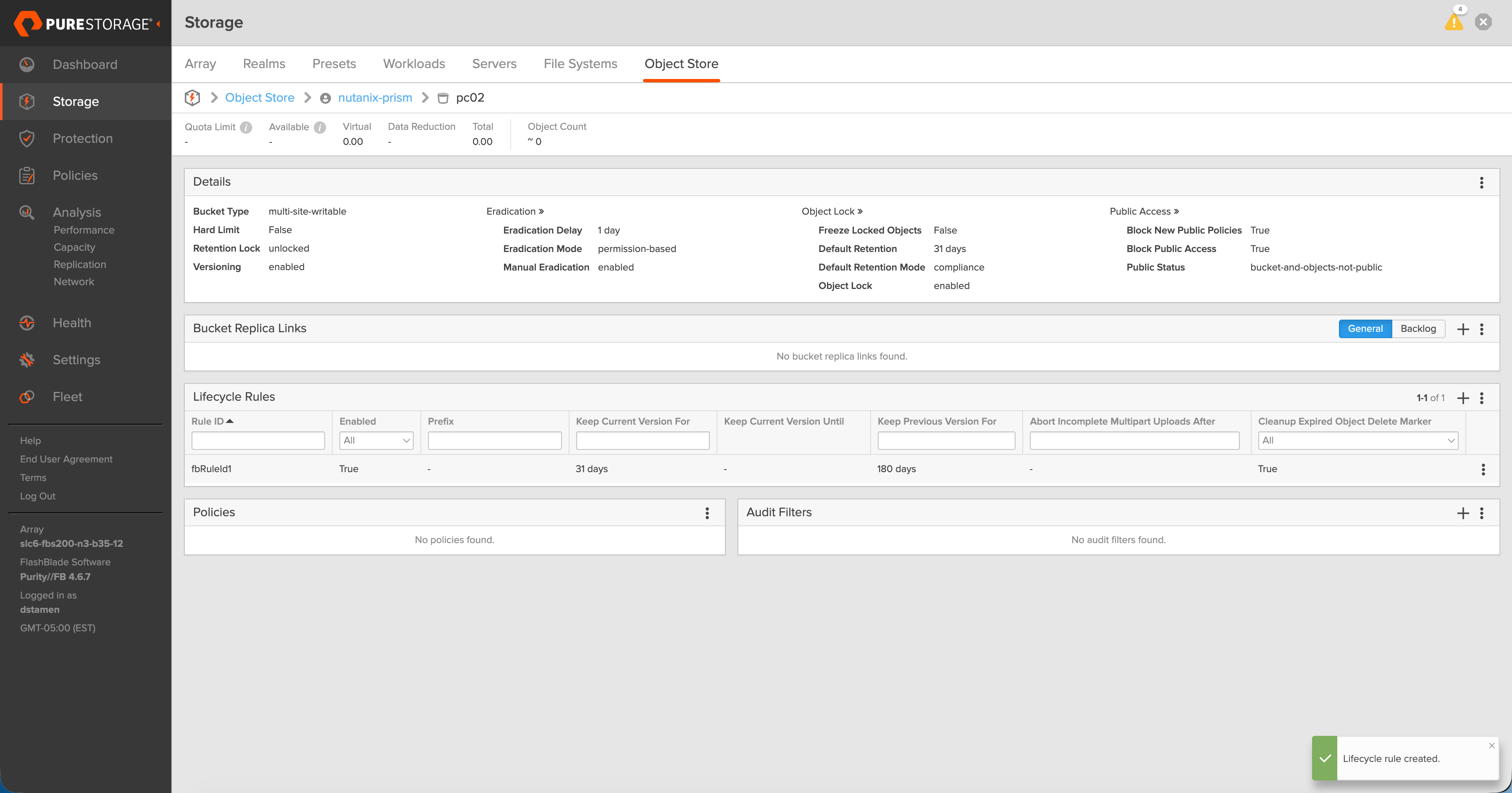Switch to the File Systems tab
This screenshot has width=1512, height=793.
580,63
